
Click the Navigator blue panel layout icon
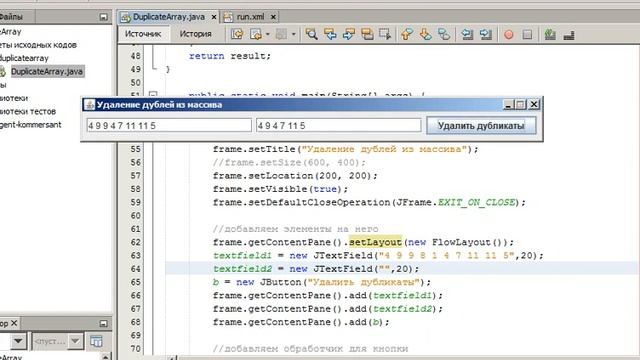tap(96, 341)
